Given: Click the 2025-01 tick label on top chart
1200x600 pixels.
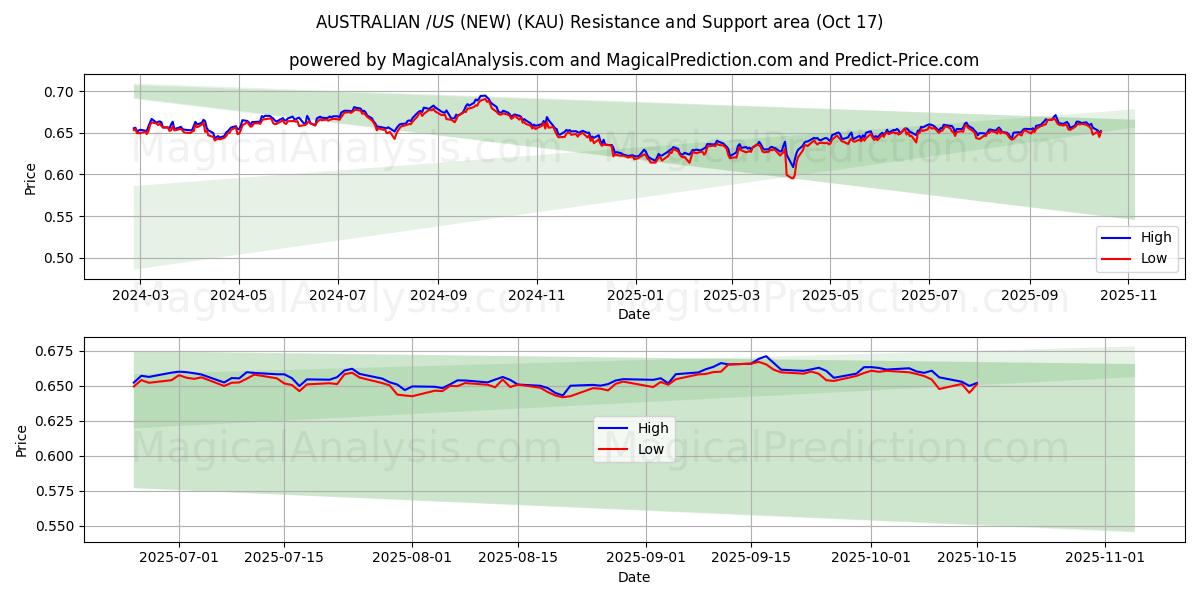Looking at the screenshot, I should point(636,296).
